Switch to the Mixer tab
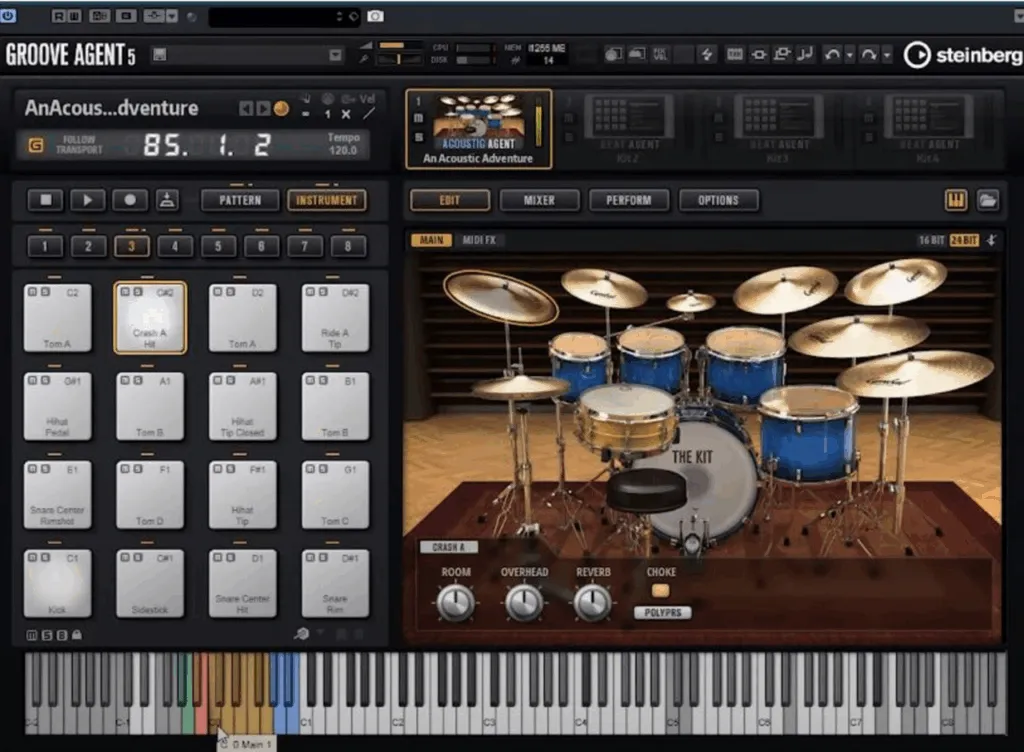 point(539,200)
